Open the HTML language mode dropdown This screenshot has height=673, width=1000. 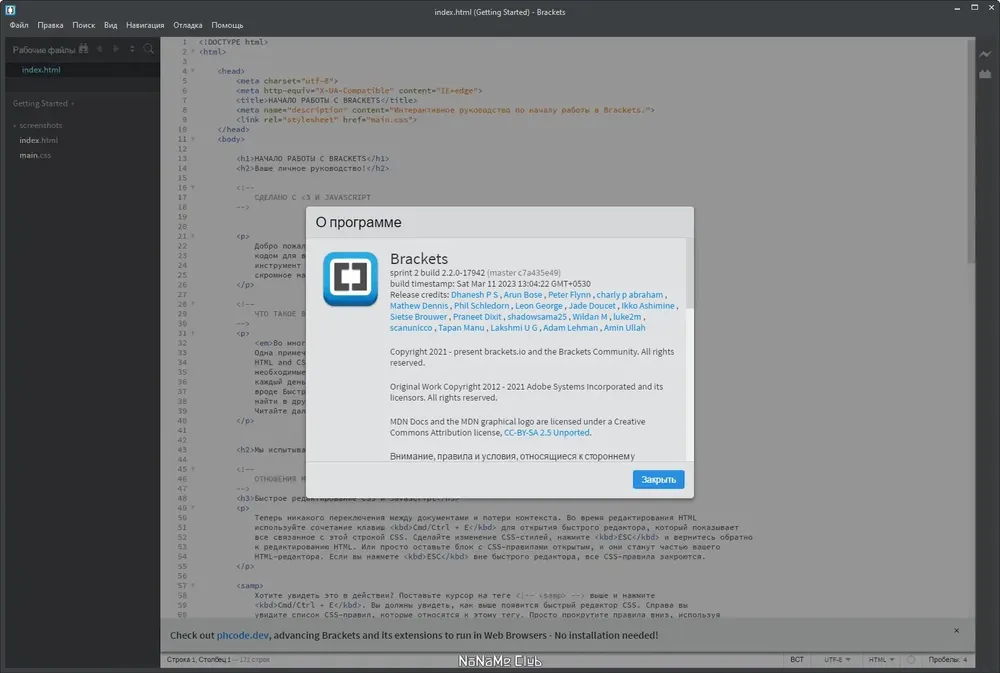pyautogui.click(x=881, y=660)
